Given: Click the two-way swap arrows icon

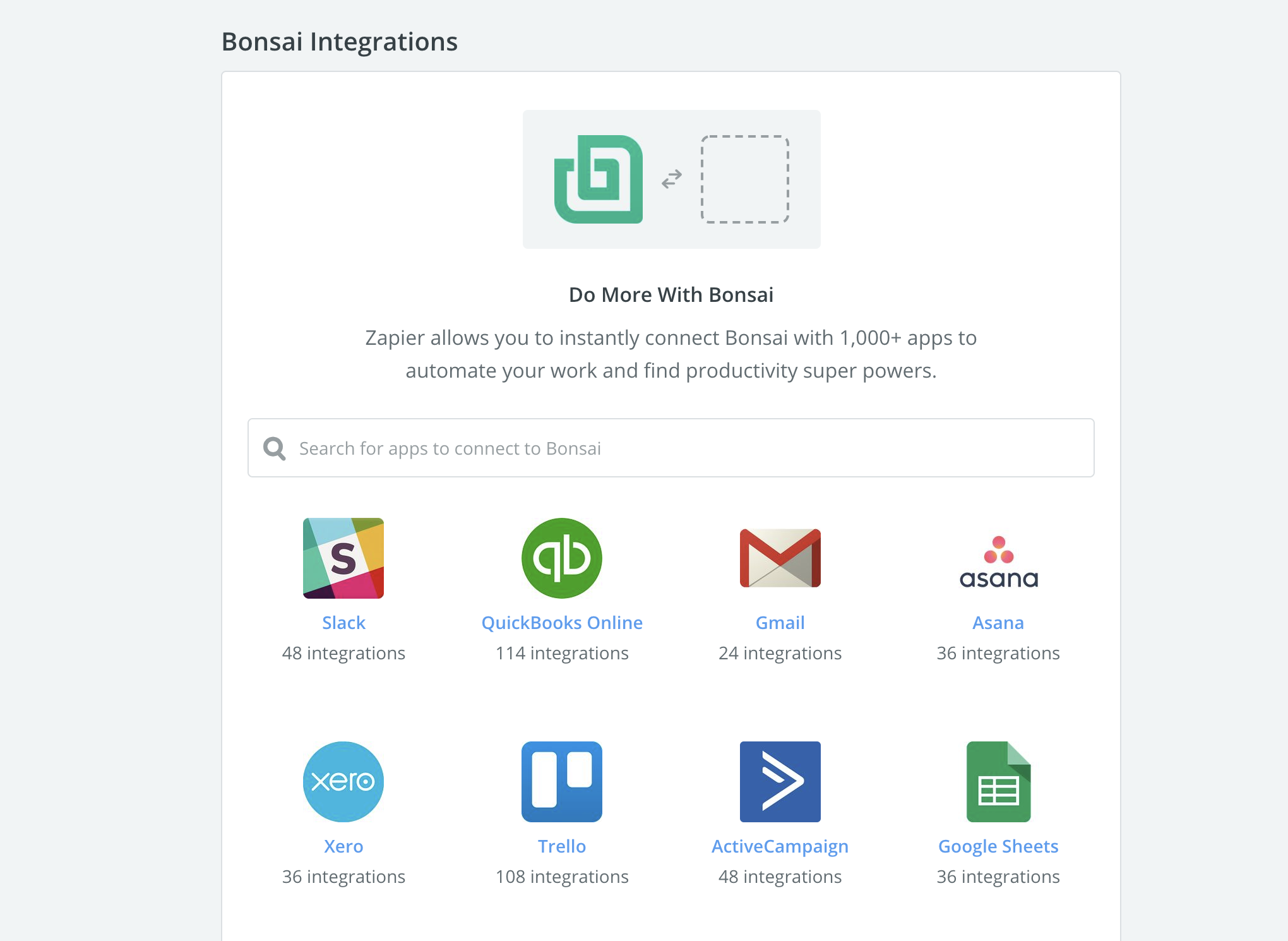Looking at the screenshot, I should [672, 179].
